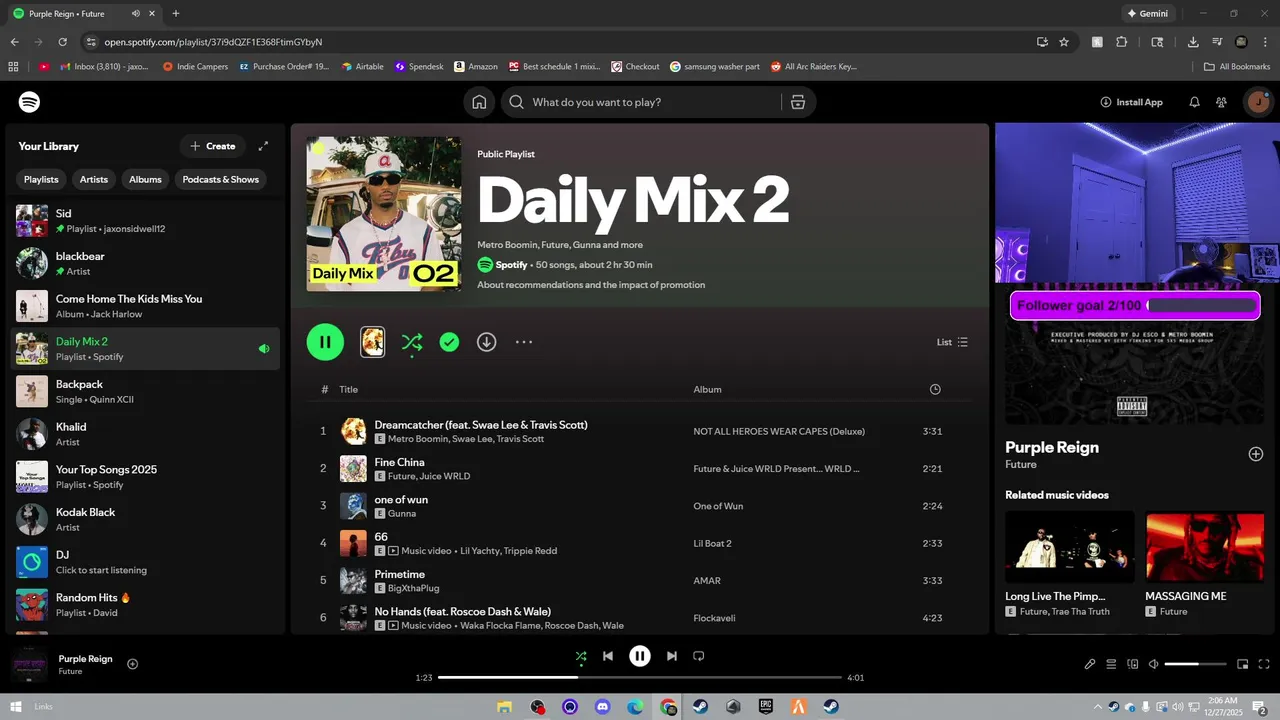The height and width of the screenshot is (720, 1280).
Task: Click the Create button in Your Library
Action: [212, 146]
